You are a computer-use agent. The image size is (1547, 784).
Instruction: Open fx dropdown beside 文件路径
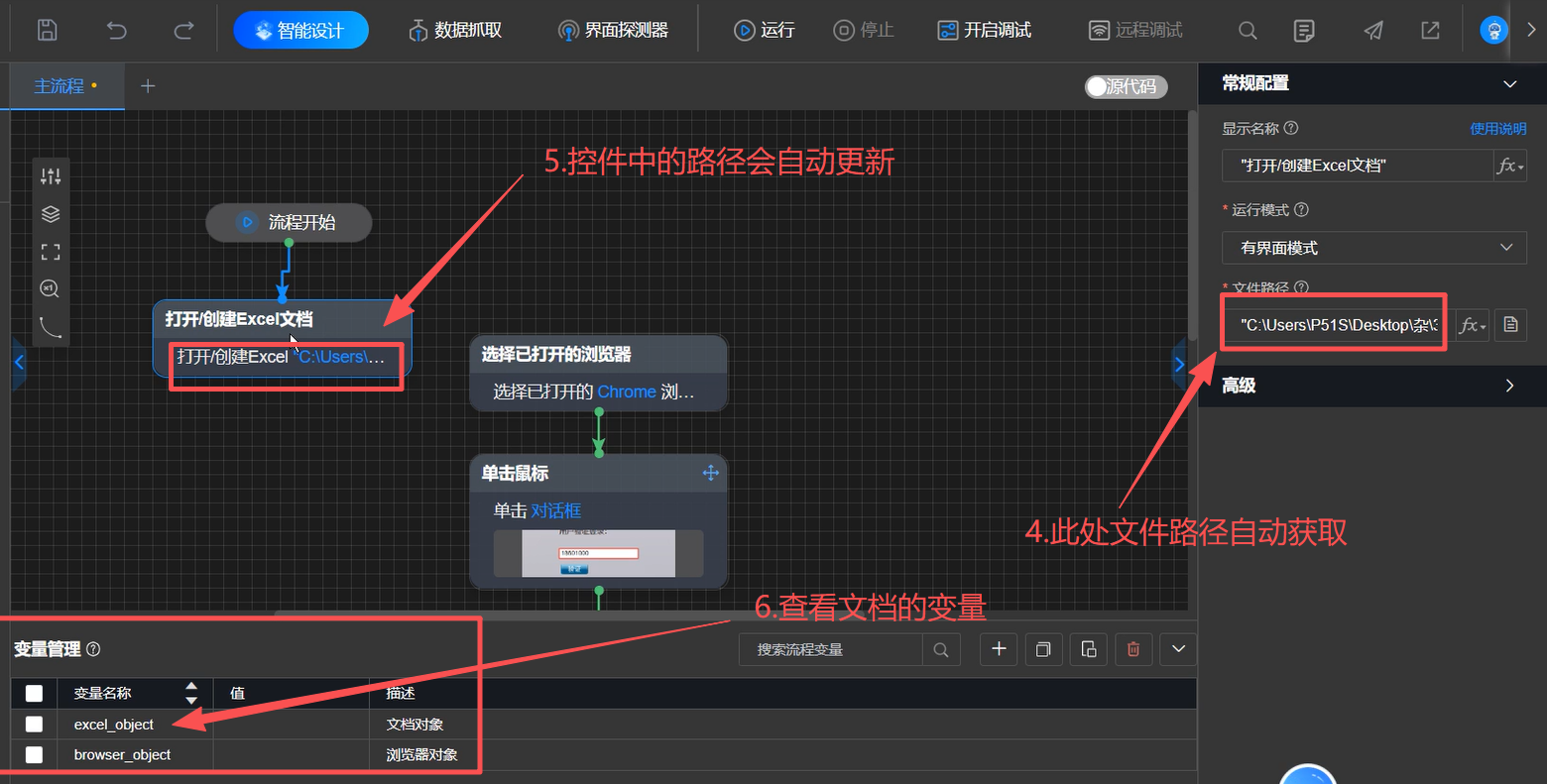pos(1473,325)
